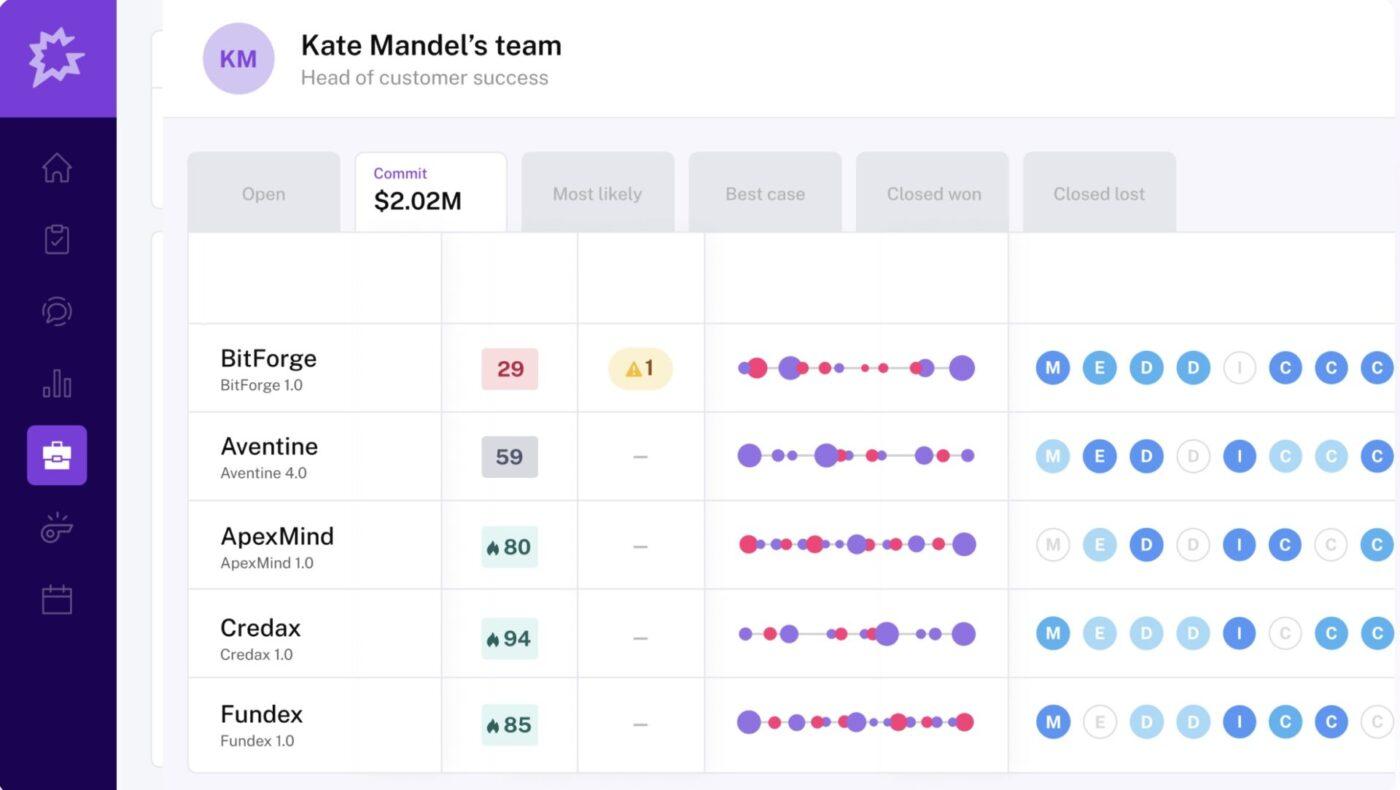The width and height of the screenshot is (1400, 790).
Task: Open the Most likely tab
Action: pos(597,194)
